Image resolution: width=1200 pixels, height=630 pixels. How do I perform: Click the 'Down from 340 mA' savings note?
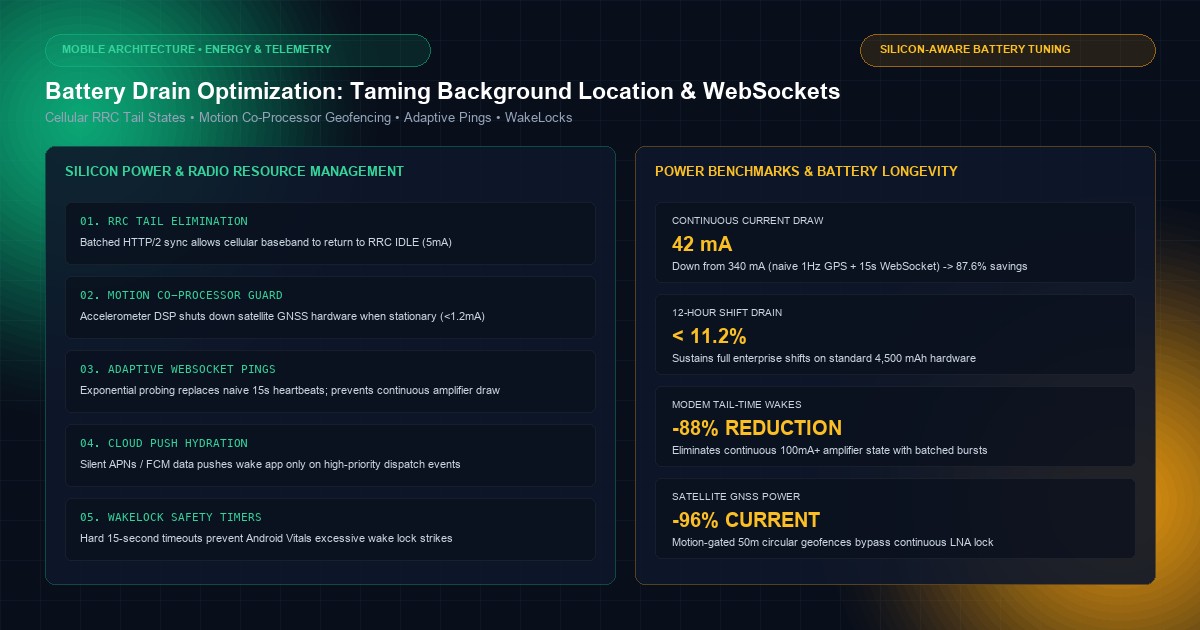[850, 267]
